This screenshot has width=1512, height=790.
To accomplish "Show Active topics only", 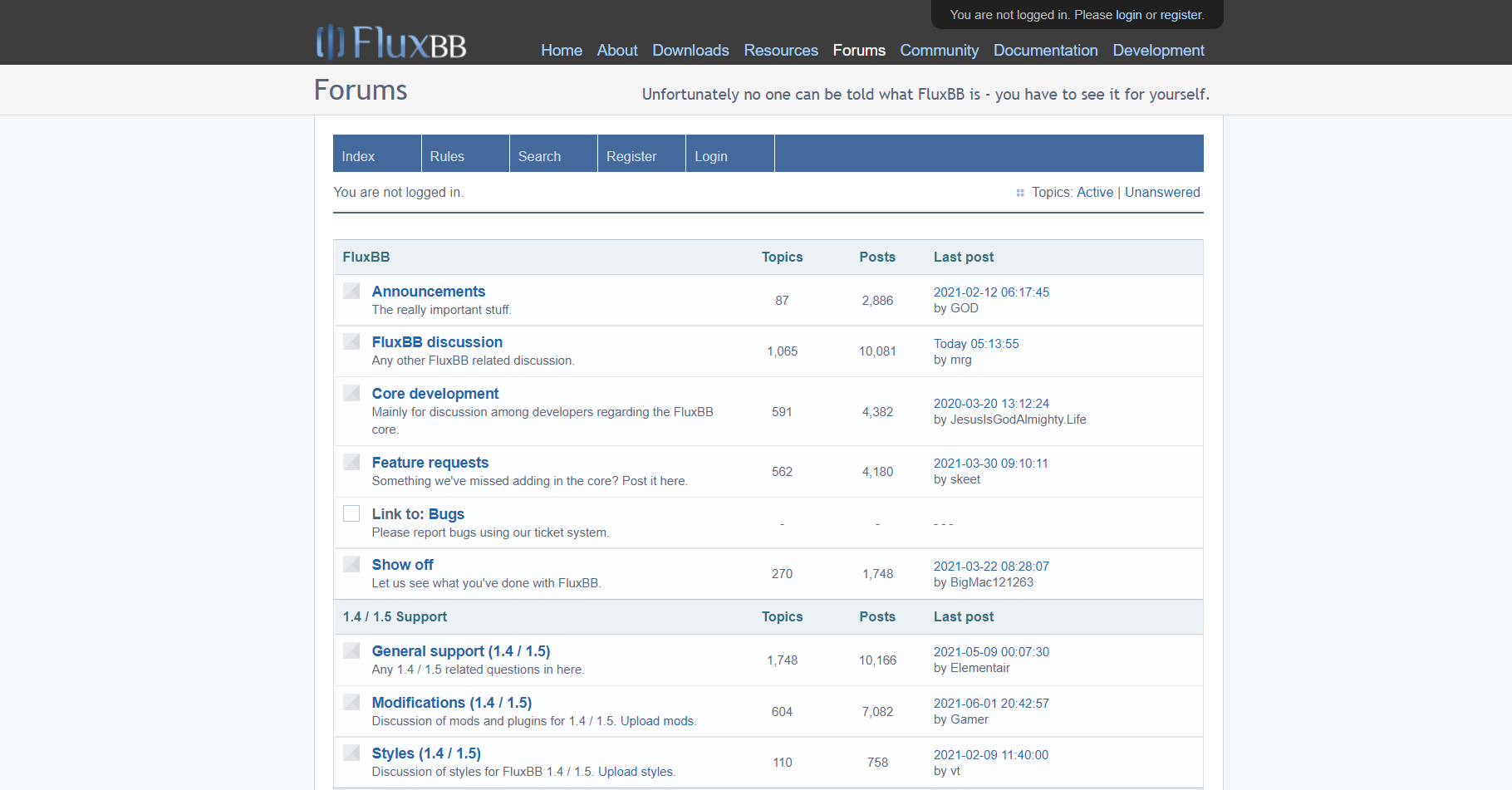I will coord(1095,192).
